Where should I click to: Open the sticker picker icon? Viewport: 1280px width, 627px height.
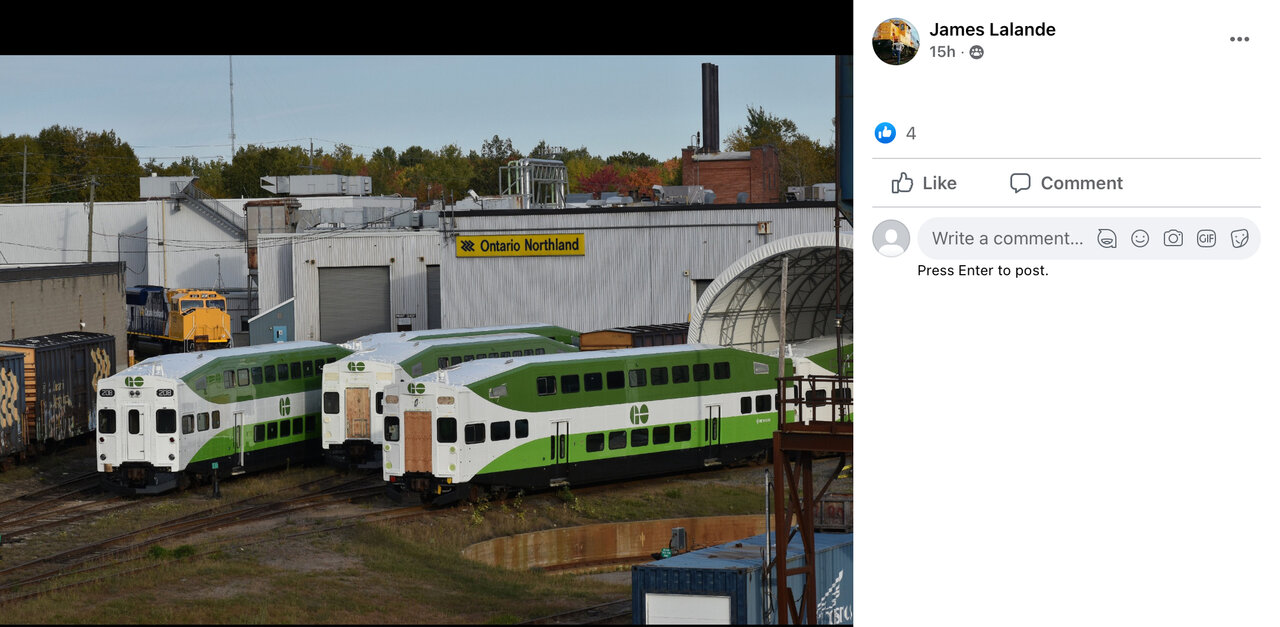(x=1240, y=238)
